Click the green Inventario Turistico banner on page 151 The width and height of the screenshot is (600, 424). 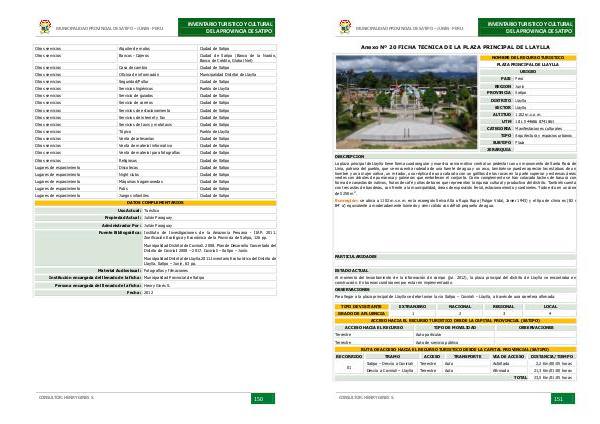point(527,27)
